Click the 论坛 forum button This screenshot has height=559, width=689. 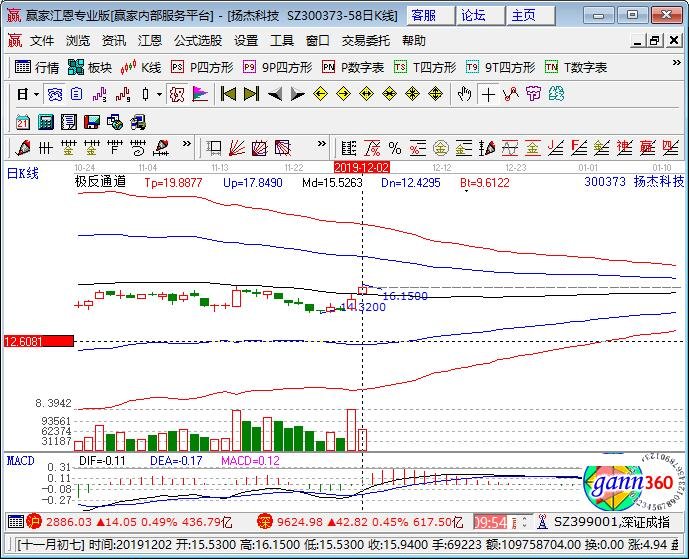[480, 15]
